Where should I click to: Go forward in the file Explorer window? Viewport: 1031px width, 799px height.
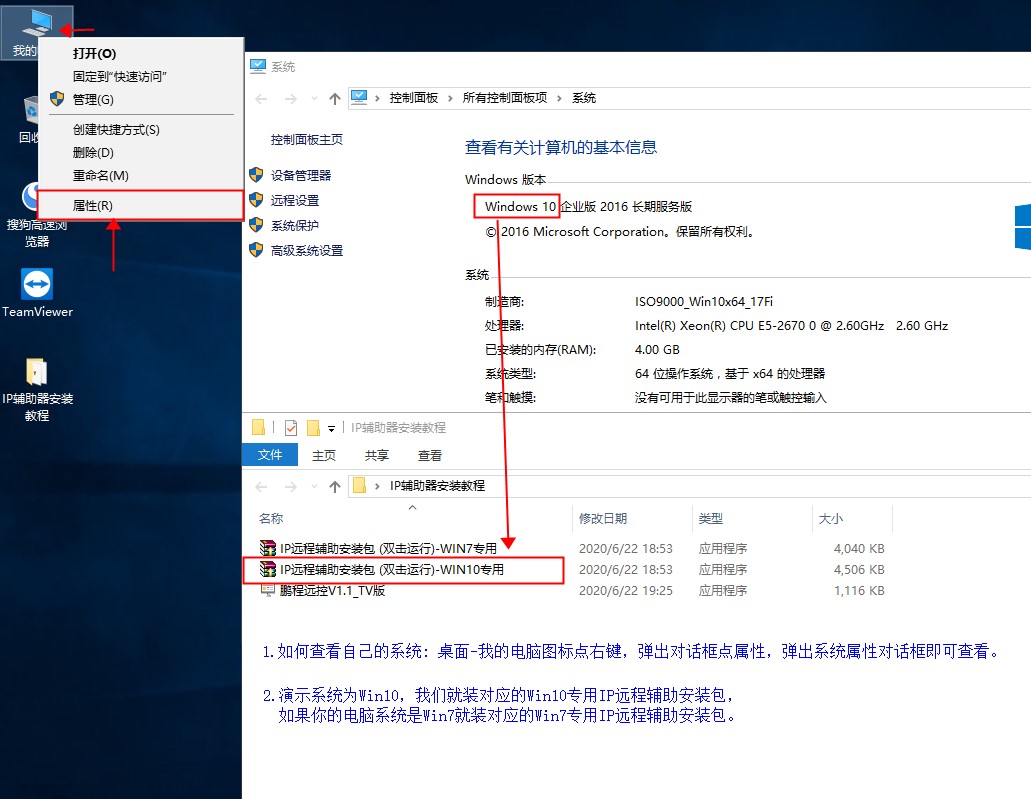[x=291, y=487]
